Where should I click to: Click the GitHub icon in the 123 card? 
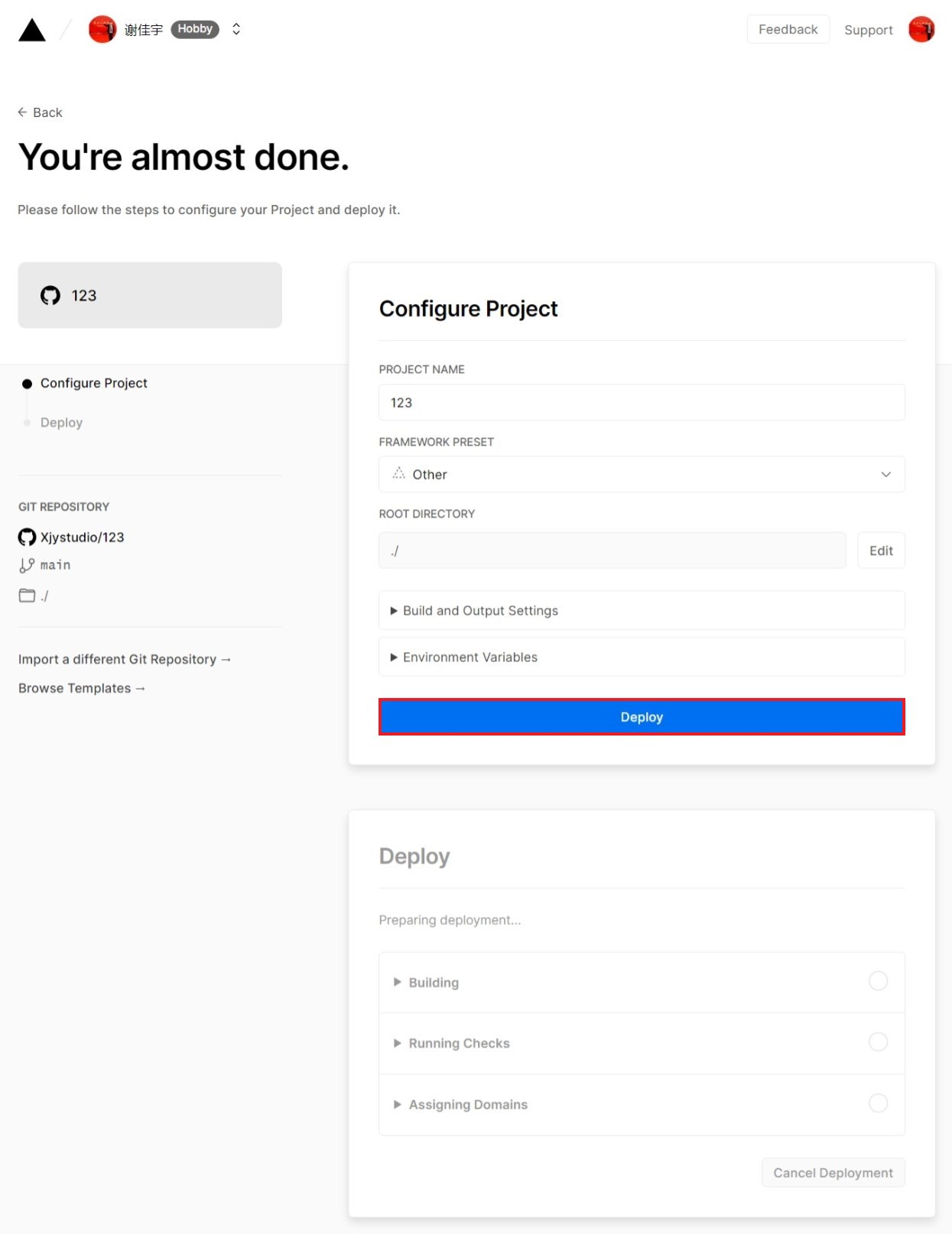(50, 296)
